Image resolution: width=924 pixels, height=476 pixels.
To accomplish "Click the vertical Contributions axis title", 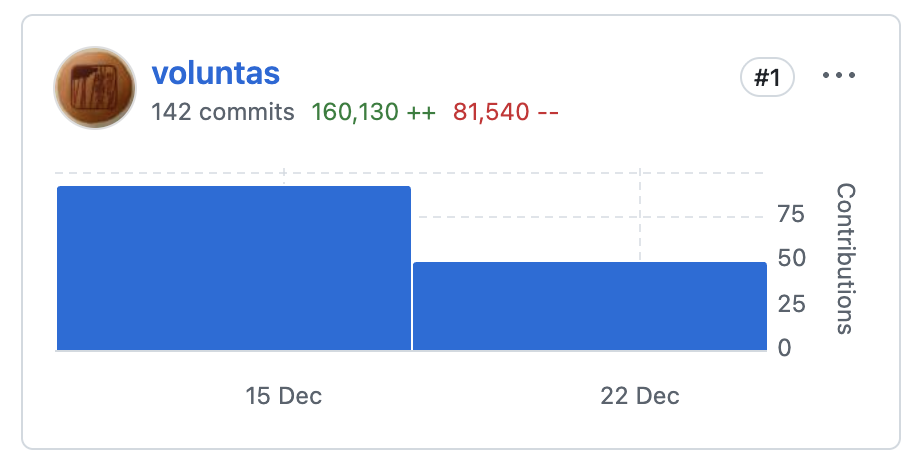I will (845, 259).
